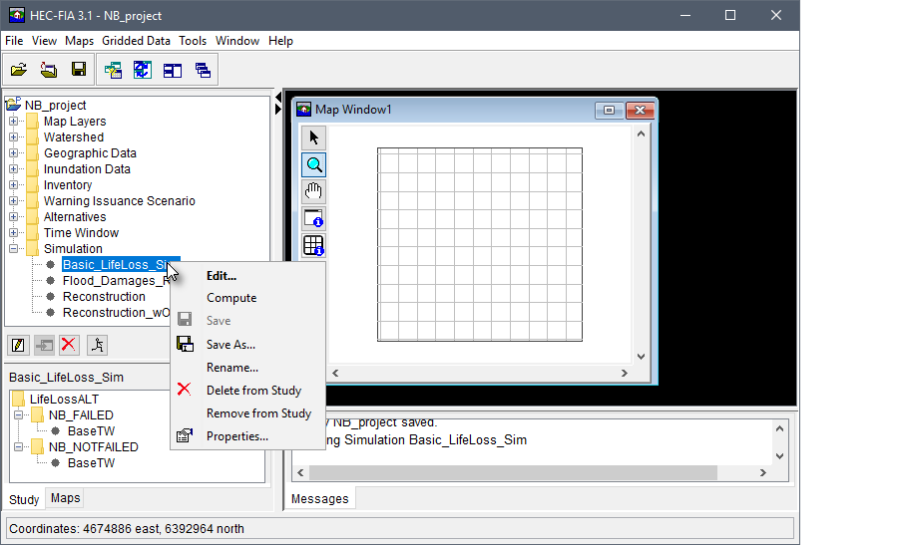This screenshot has height=545, width=900.
Task: Choose Compute from the context menu
Action: (249, 298)
